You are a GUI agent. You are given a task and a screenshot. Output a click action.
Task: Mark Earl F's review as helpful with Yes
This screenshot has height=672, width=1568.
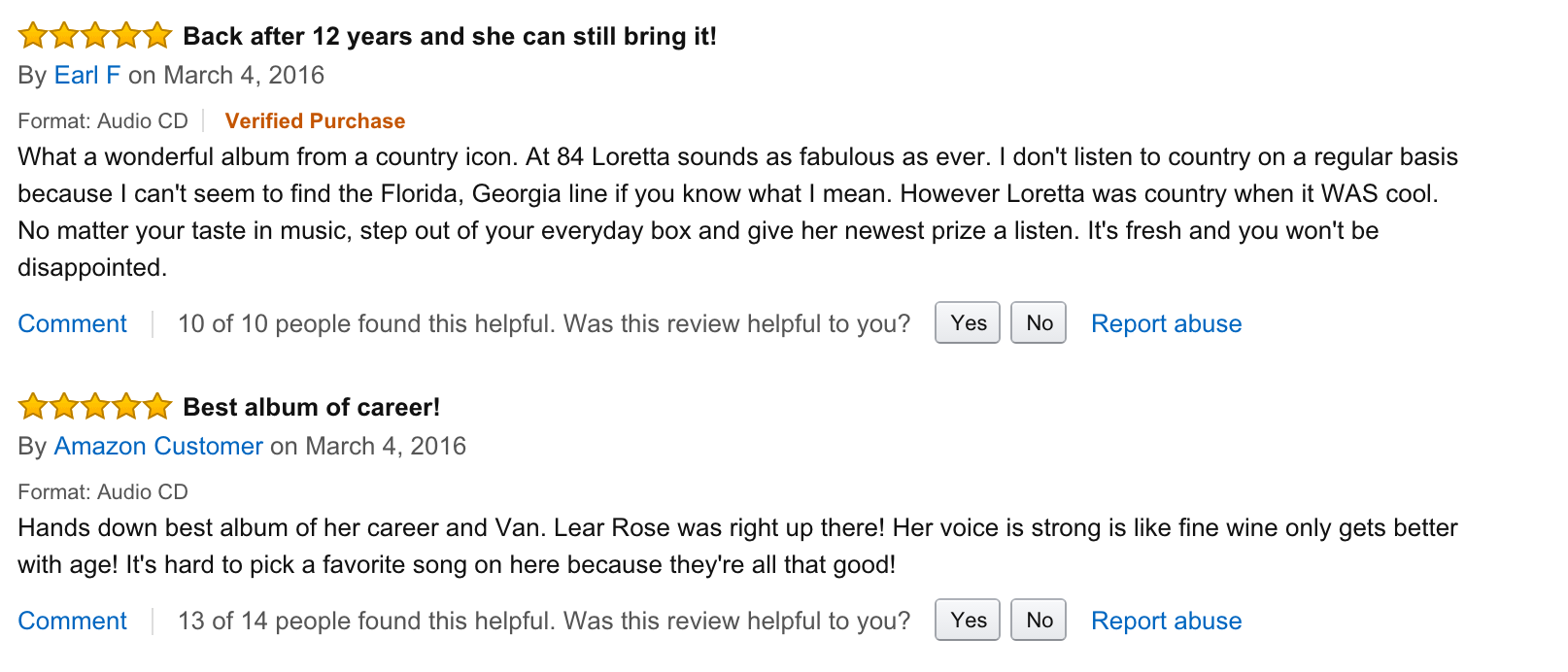pyautogui.click(x=968, y=323)
